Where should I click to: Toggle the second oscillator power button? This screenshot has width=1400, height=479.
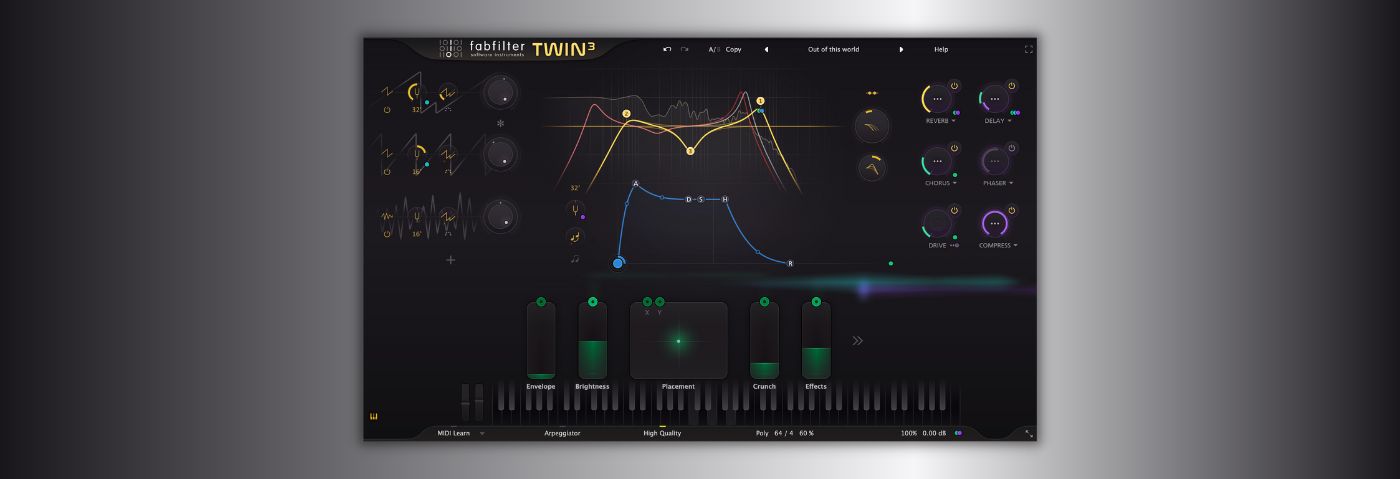click(387, 171)
